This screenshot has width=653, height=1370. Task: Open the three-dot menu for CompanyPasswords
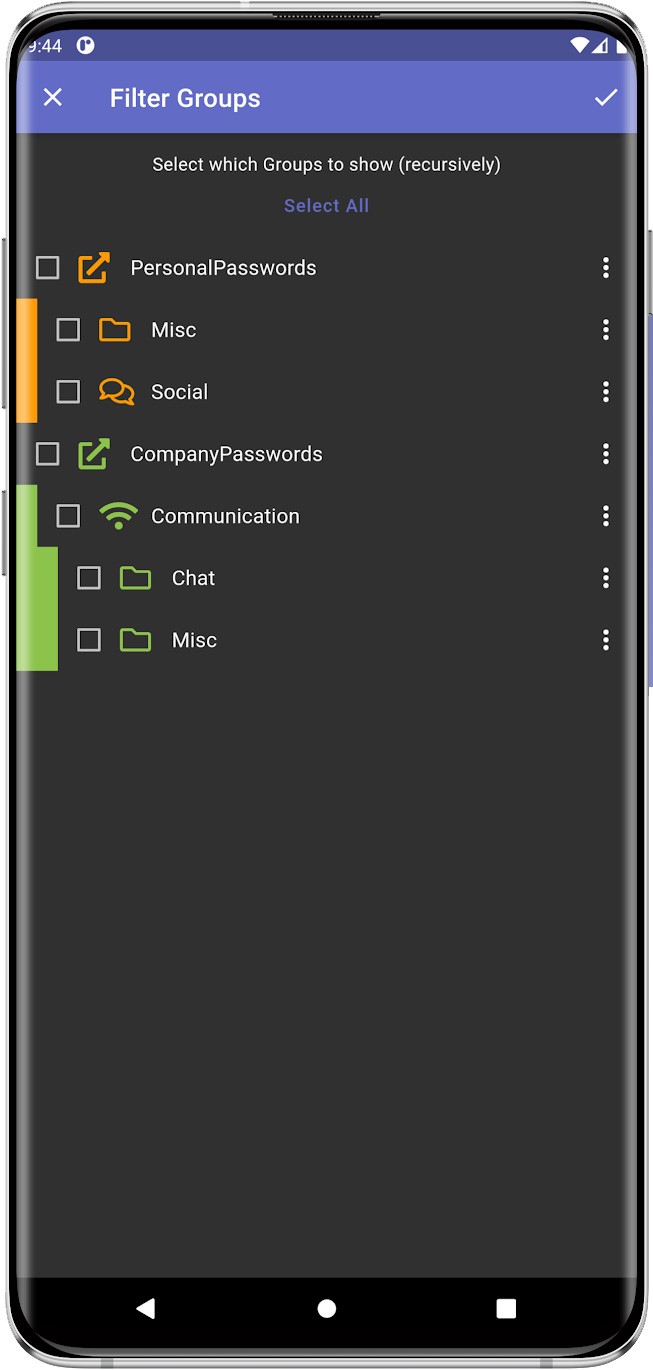tap(605, 453)
